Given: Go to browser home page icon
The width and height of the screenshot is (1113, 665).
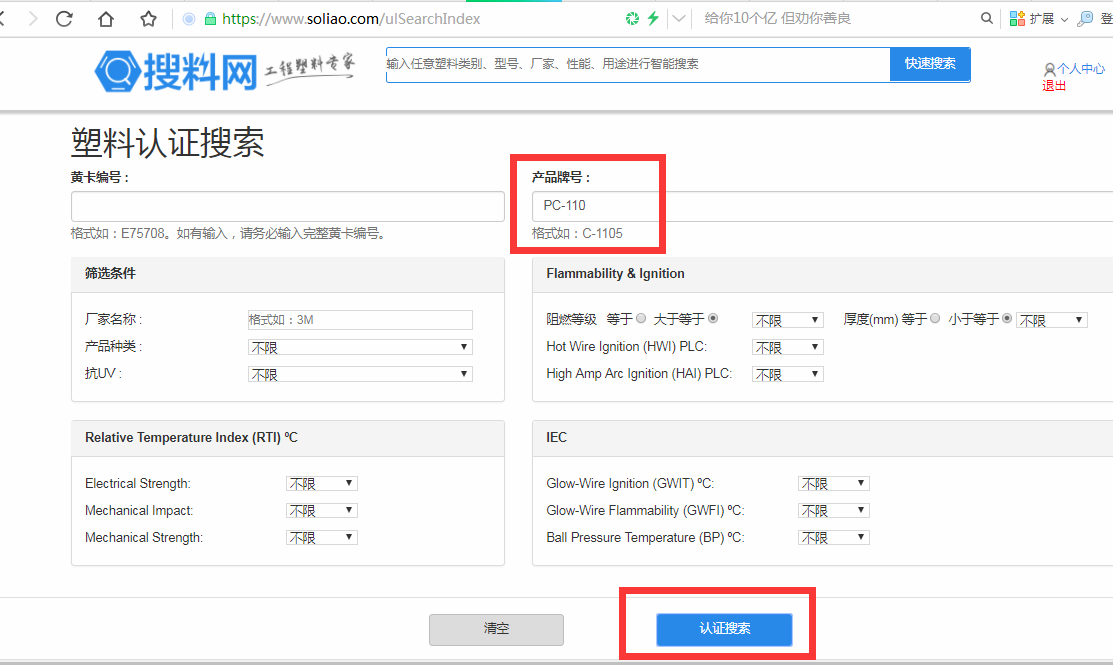Looking at the screenshot, I should point(106,19).
